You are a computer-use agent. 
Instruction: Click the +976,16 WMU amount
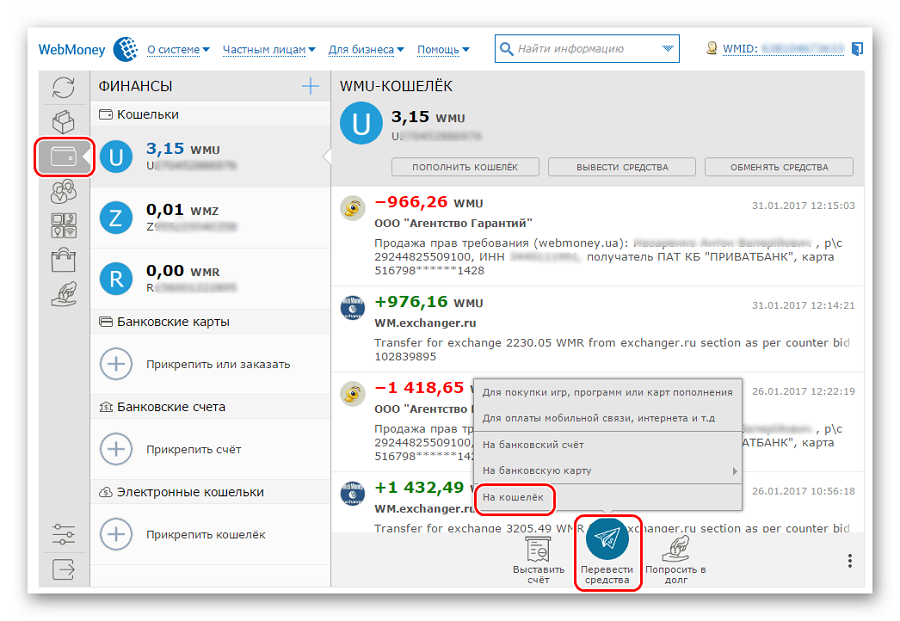(x=429, y=302)
